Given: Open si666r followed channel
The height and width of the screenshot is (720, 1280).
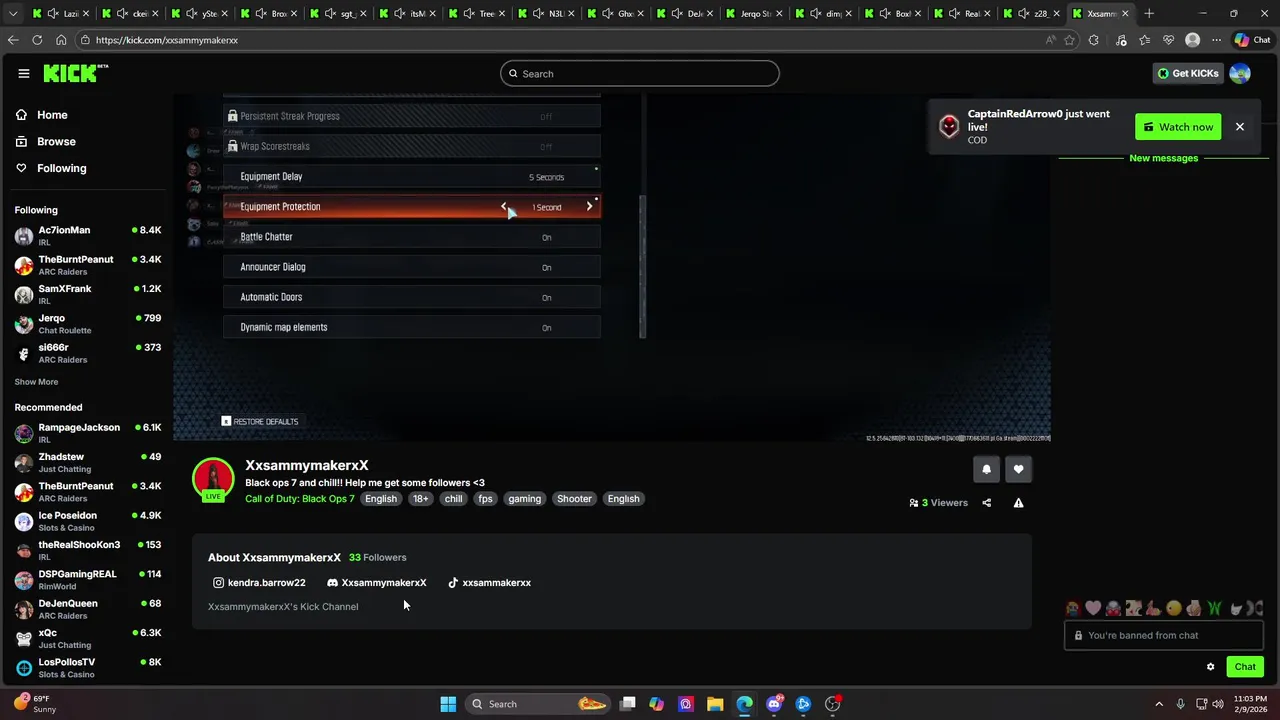Looking at the screenshot, I should [88, 353].
